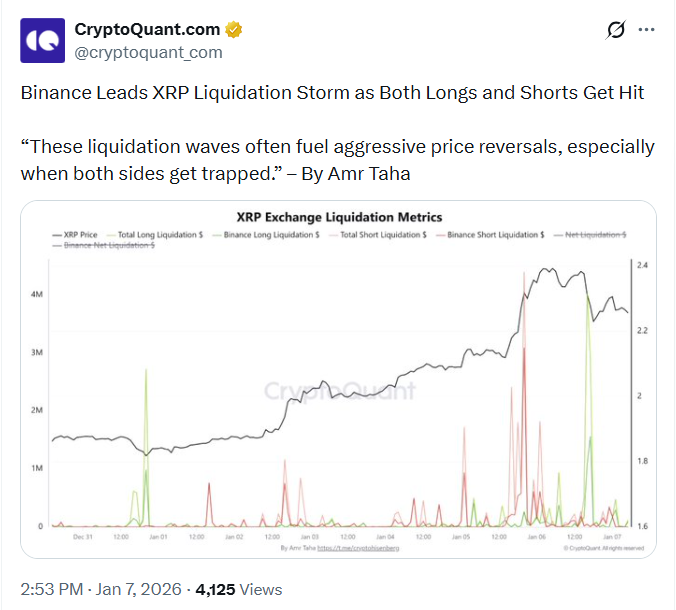Click the gold verified badge
This screenshot has height=610, width=676.
coord(234,30)
